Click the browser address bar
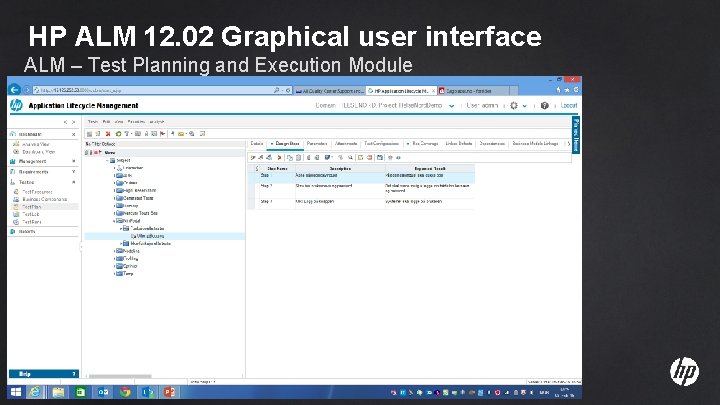720x405 pixels. [x=154, y=90]
